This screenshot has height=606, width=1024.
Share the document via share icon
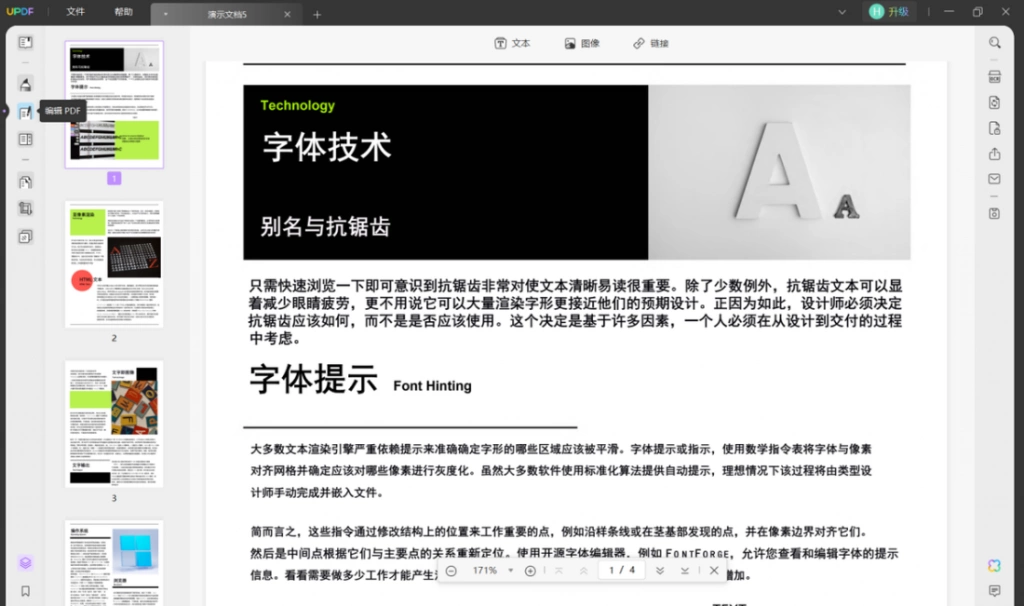[x=994, y=154]
